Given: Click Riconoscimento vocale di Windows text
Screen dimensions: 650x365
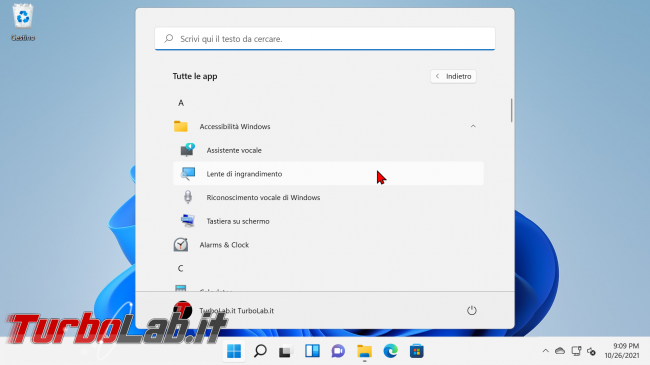Looking at the screenshot, I should click(x=263, y=197).
